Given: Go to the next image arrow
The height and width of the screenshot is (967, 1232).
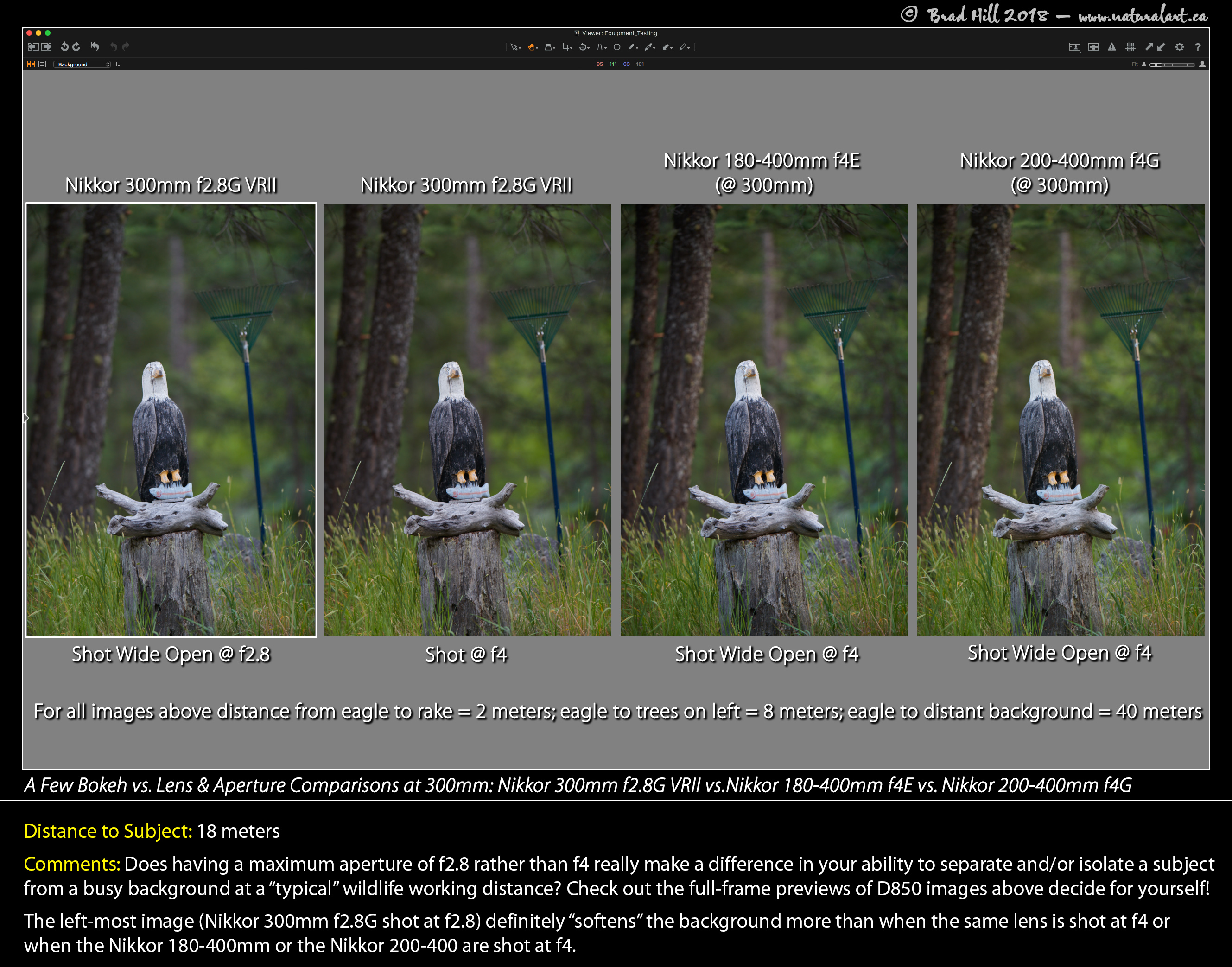Looking at the screenshot, I should (x=46, y=46).
